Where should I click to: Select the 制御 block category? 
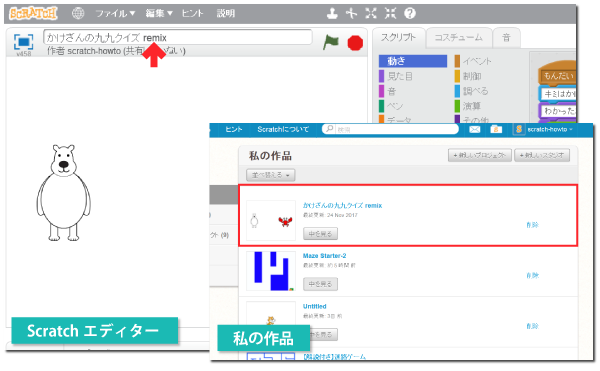click(x=468, y=76)
